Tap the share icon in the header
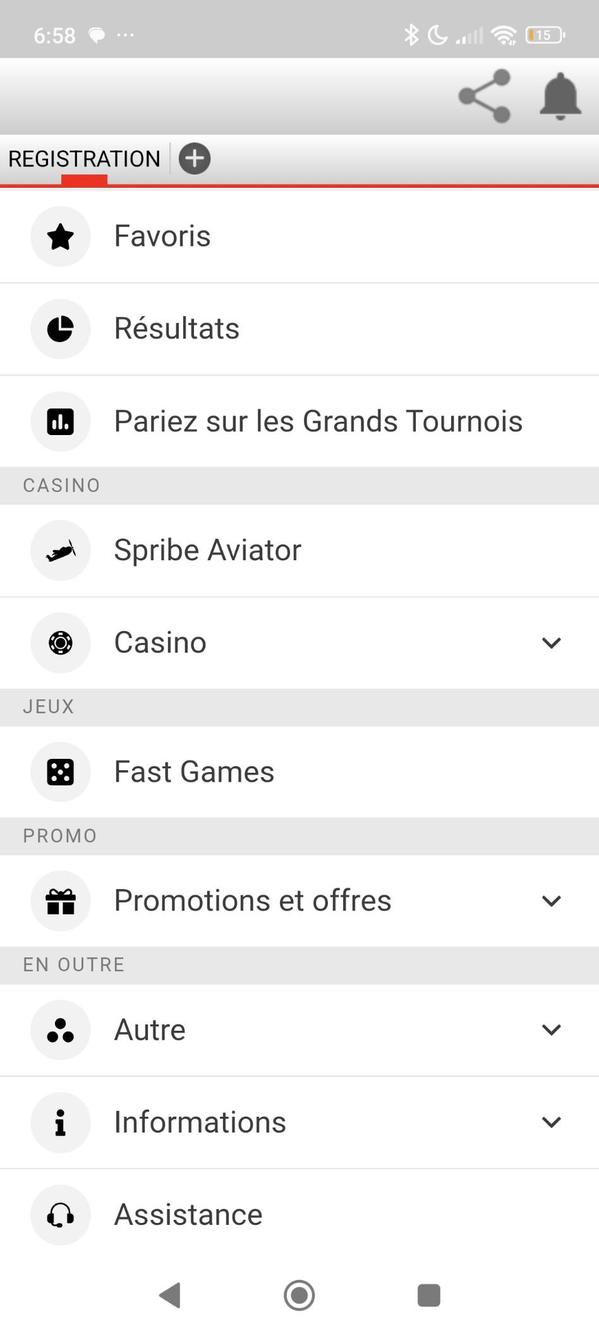Viewport: 599px width, 1333px height. click(x=484, y=97)
